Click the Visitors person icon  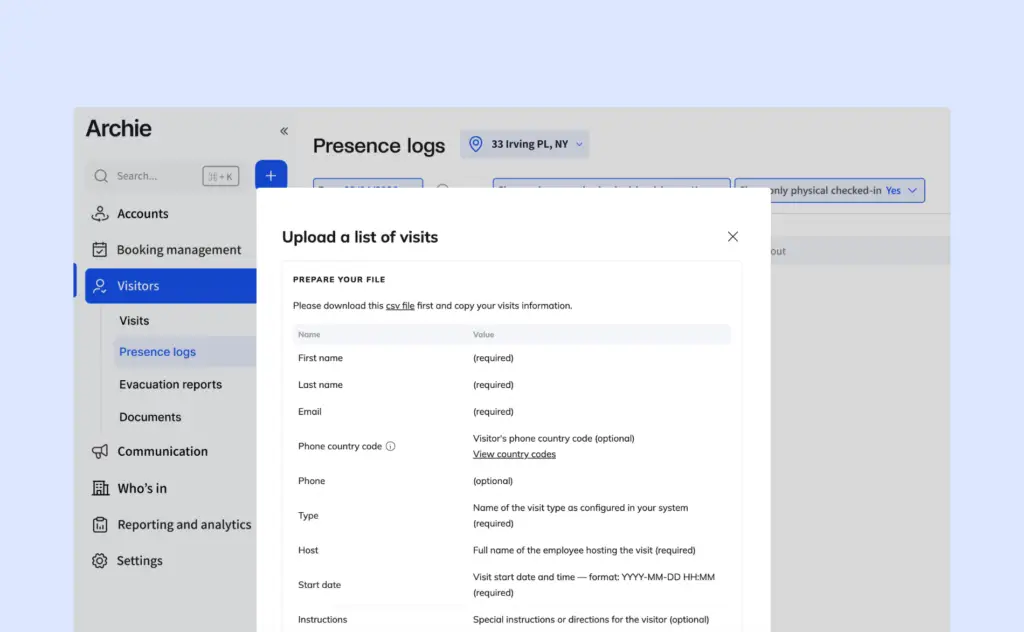(x=99, y=286)
